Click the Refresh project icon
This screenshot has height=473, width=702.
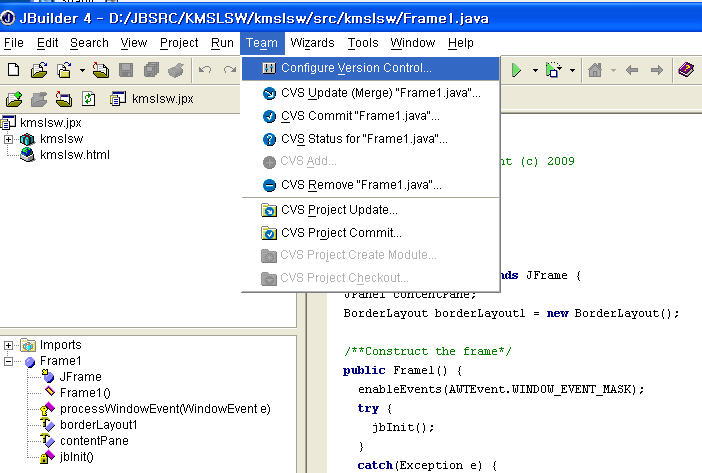(x=89, y=99)
